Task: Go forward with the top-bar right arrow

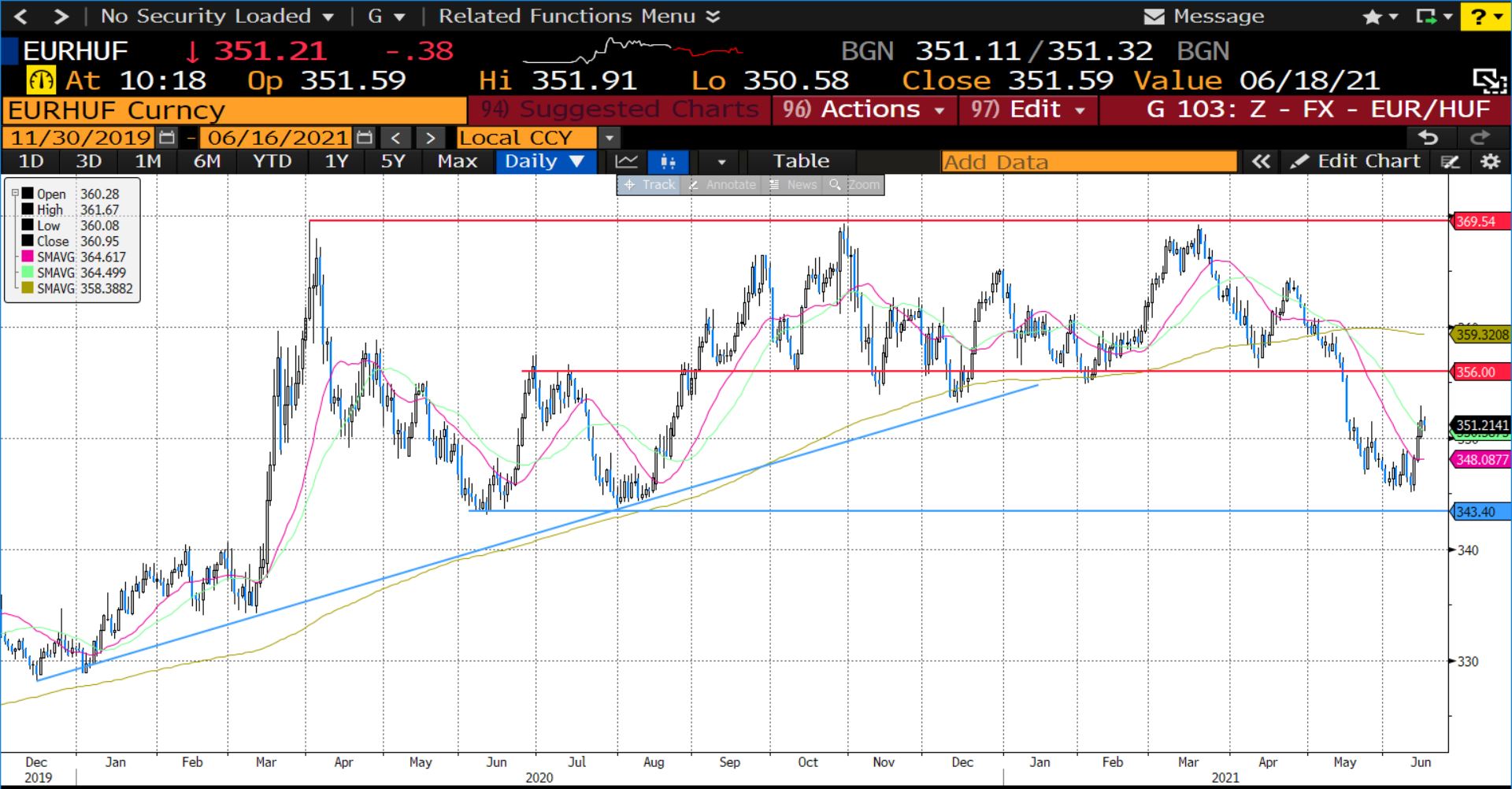Action: (x=61, y=16)
